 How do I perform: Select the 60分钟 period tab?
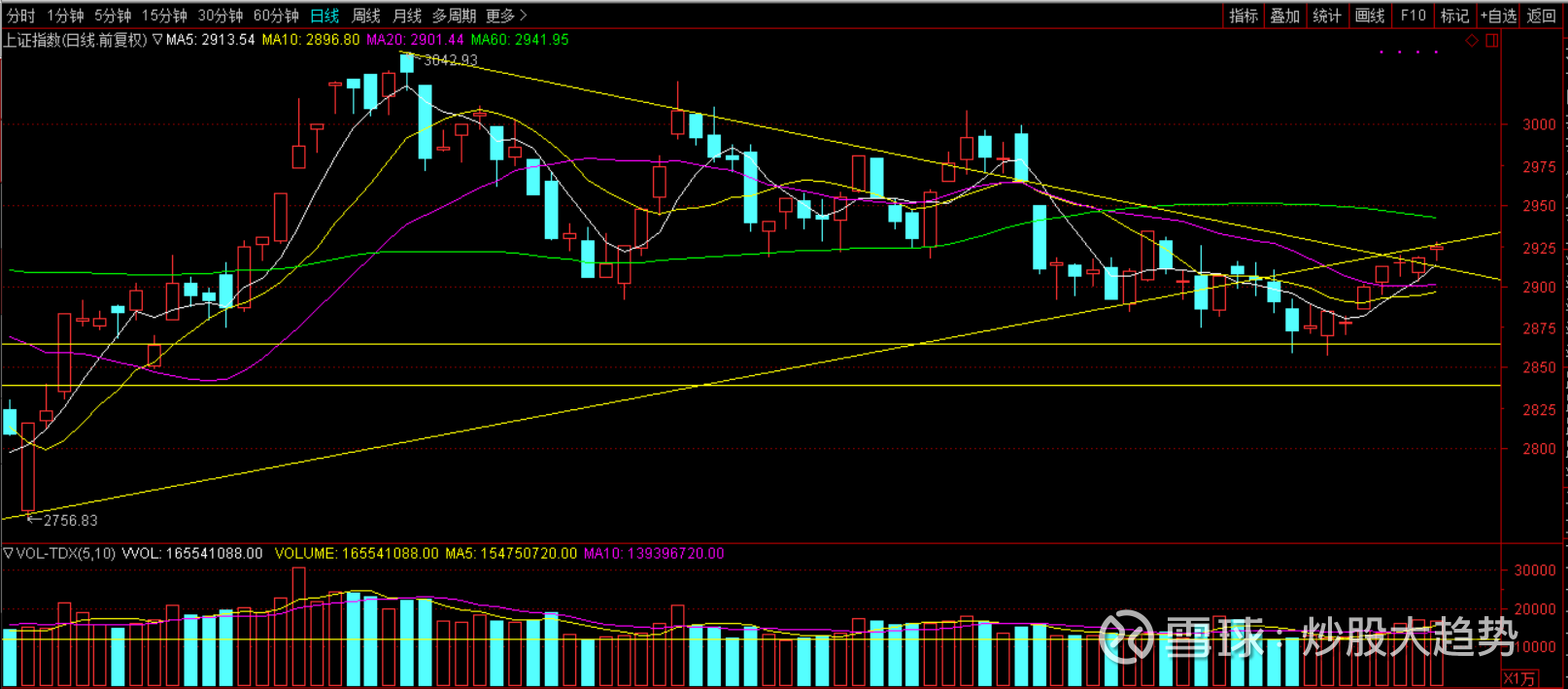pos(276,16)
